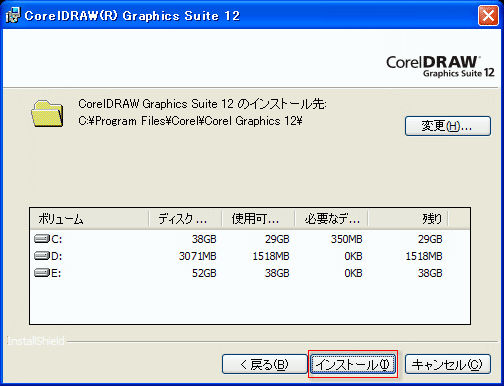
Task: Click the yellow install folder icon
Action: tap(47, 114)
